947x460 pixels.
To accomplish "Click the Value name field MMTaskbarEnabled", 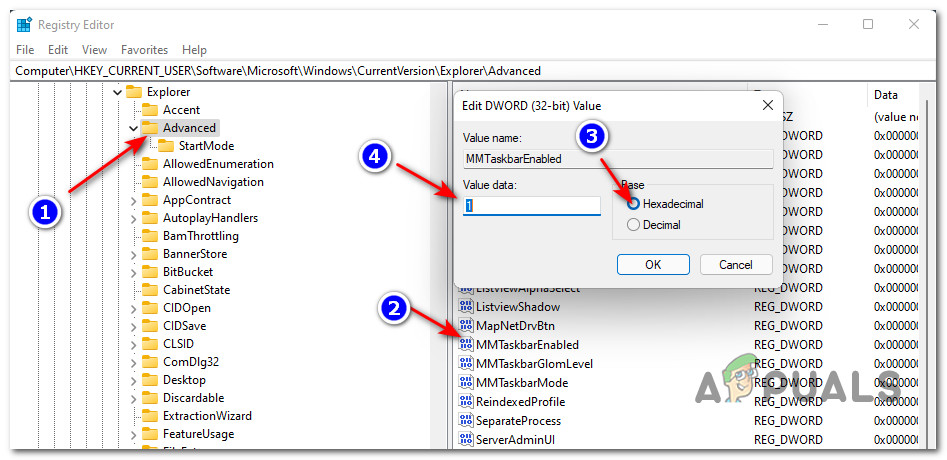I will tap(618, 159).
